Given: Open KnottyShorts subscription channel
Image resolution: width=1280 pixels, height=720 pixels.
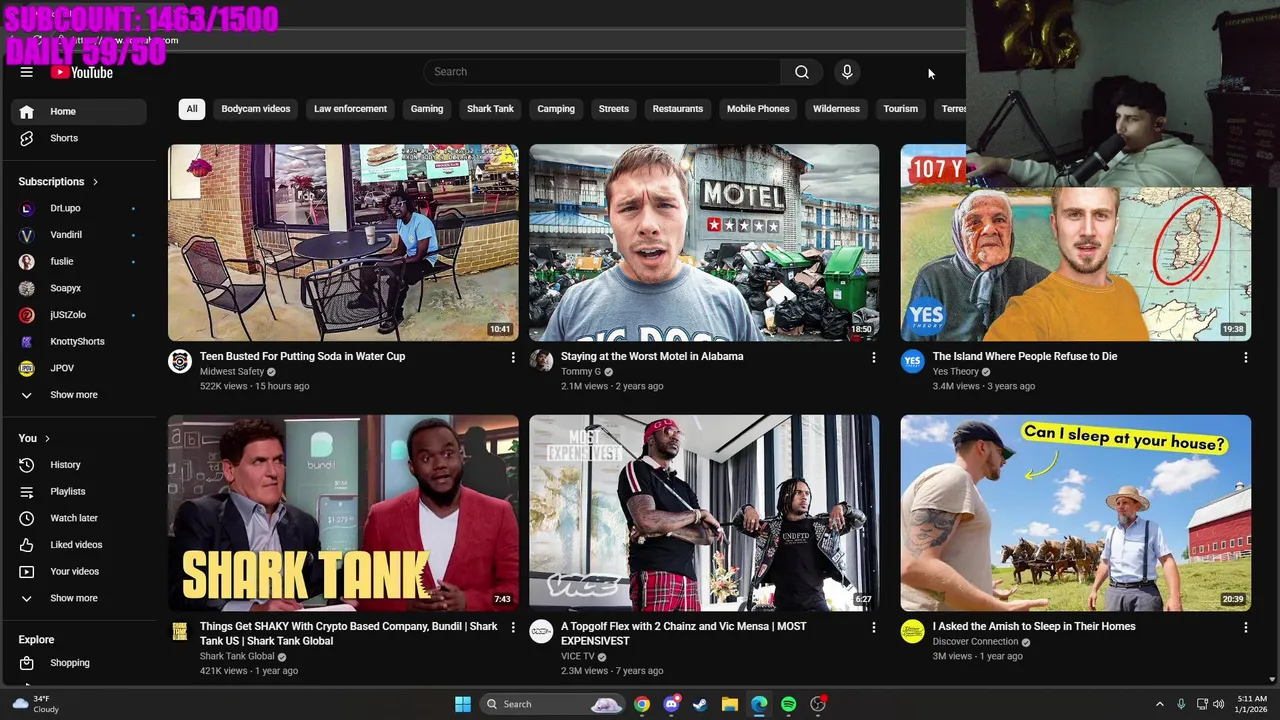Looking at the screenshot, I should [x=79, y=341].
